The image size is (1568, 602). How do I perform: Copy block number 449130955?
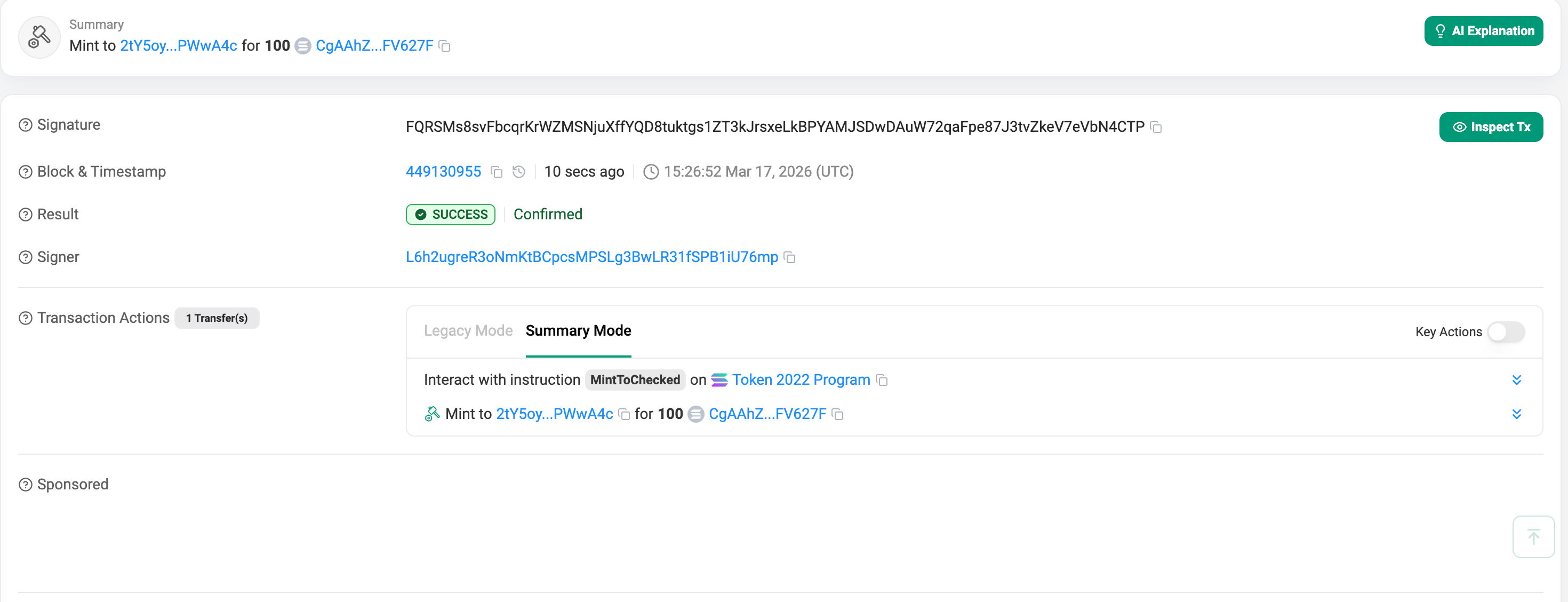coord(497,172)
